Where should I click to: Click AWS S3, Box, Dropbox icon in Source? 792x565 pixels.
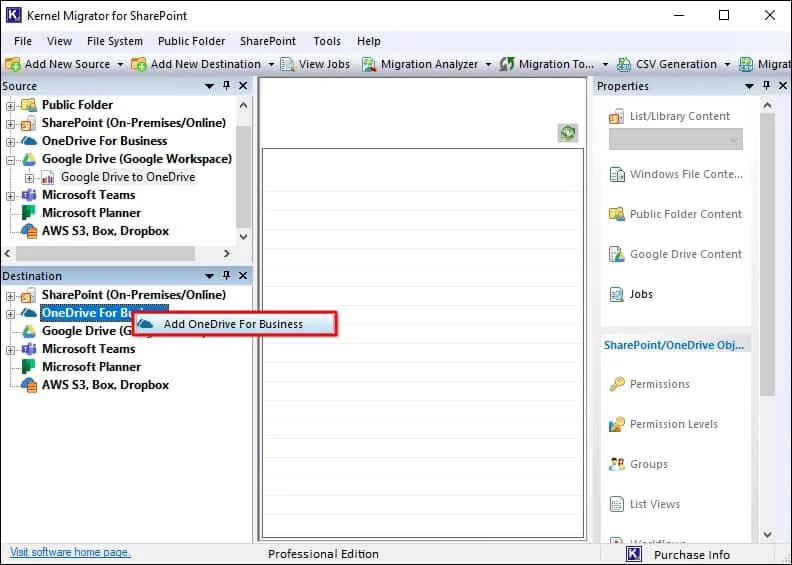(29, 231)
